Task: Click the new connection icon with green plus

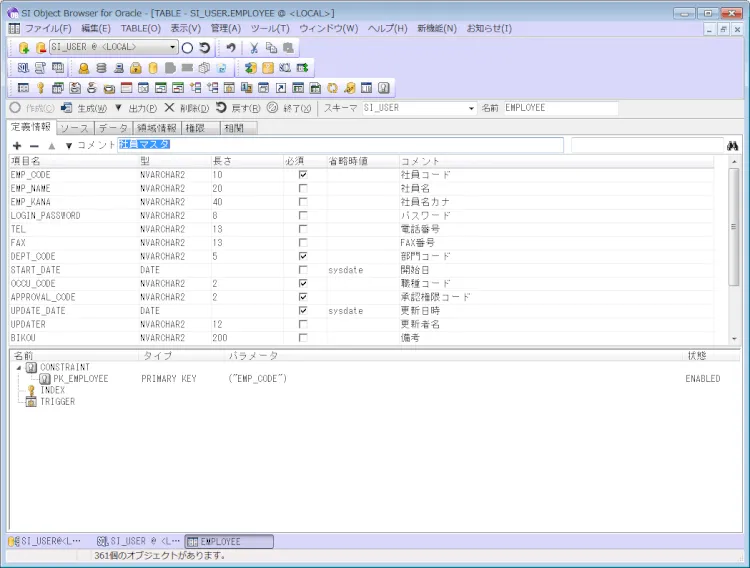Action: coord(23,47)
